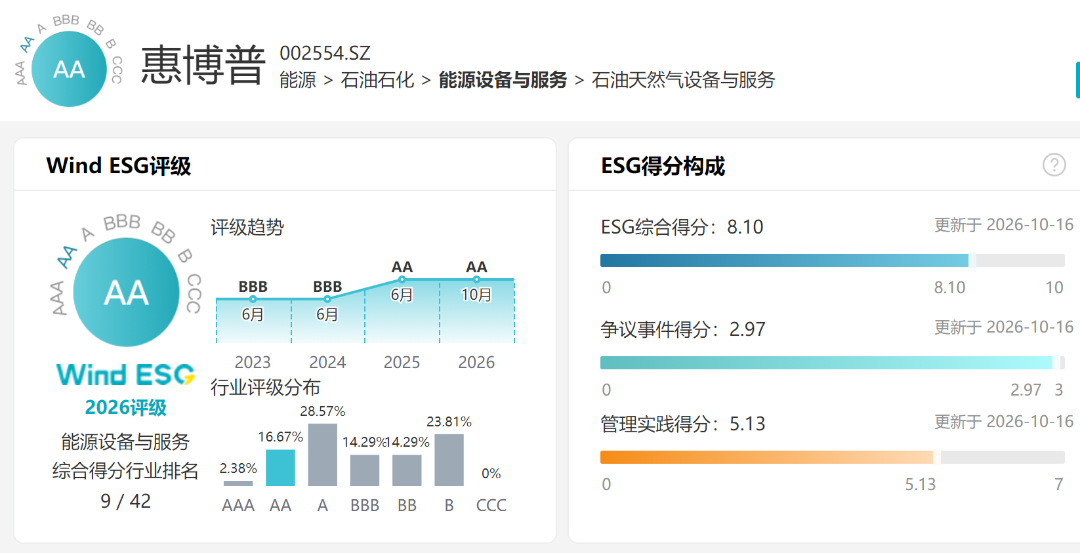Image resolution: width=1080 pixels, height=553 pixels.
Task: Click the AA rating badge beside 惠博普
Action: (x=69, y=69)
